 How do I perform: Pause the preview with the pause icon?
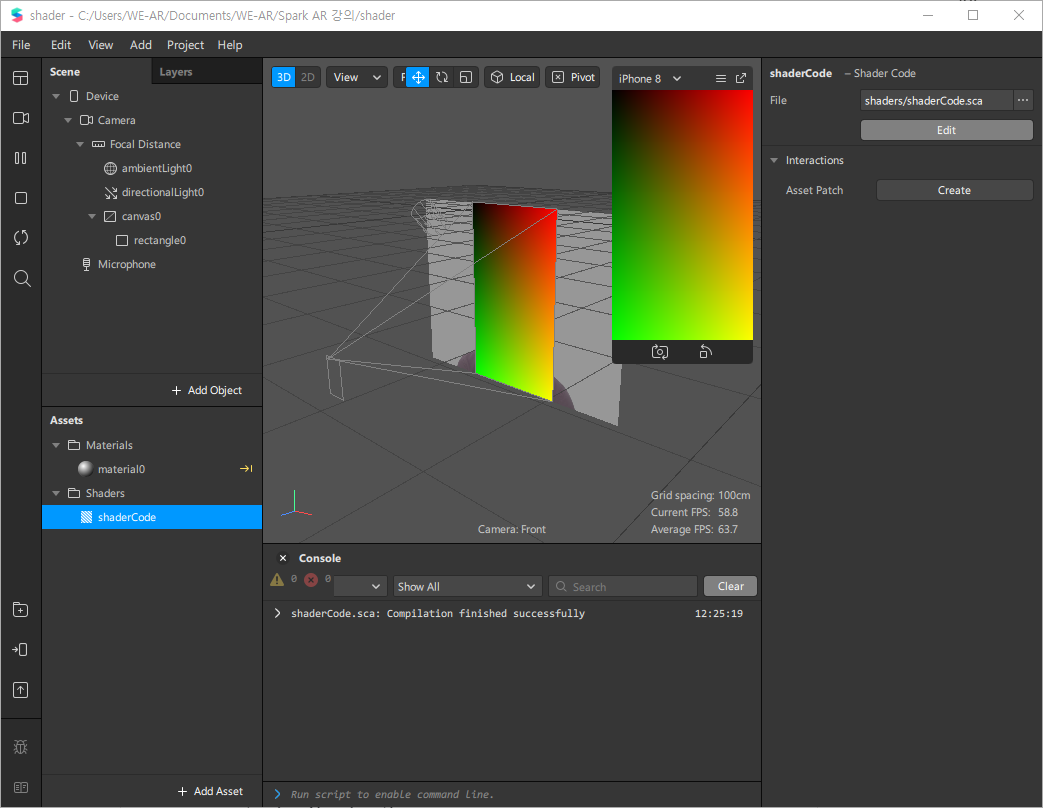pos(21,158)
